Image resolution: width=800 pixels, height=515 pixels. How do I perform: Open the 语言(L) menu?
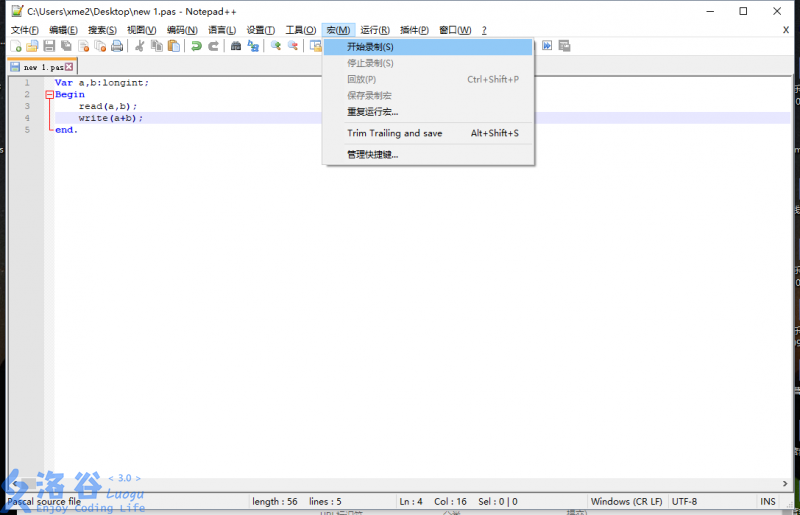point(222,30)
